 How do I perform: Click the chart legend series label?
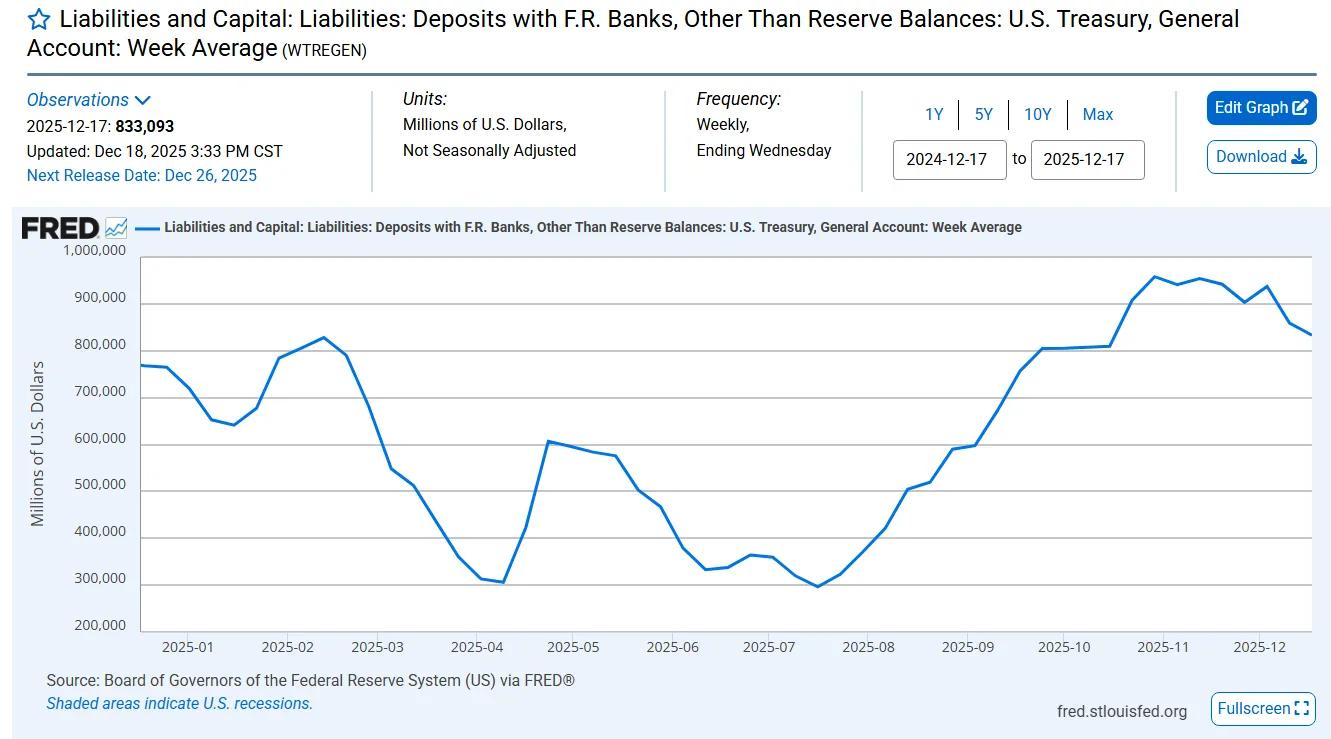(592, 228)
